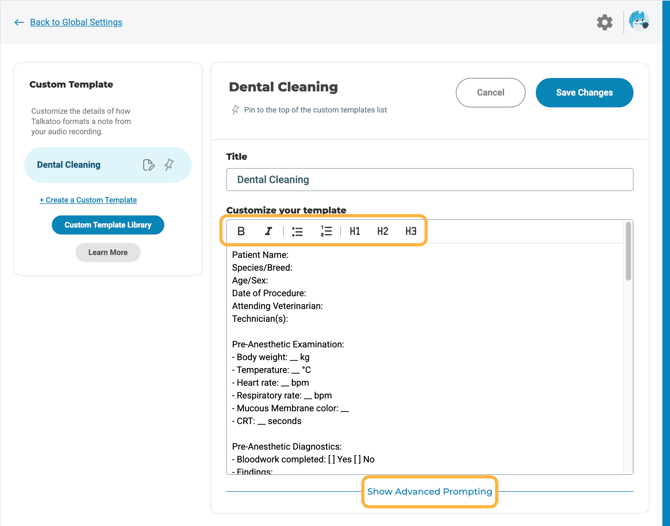670x526 pixels.
Task: Apply Heading 1 style
Action: (355, 231)
